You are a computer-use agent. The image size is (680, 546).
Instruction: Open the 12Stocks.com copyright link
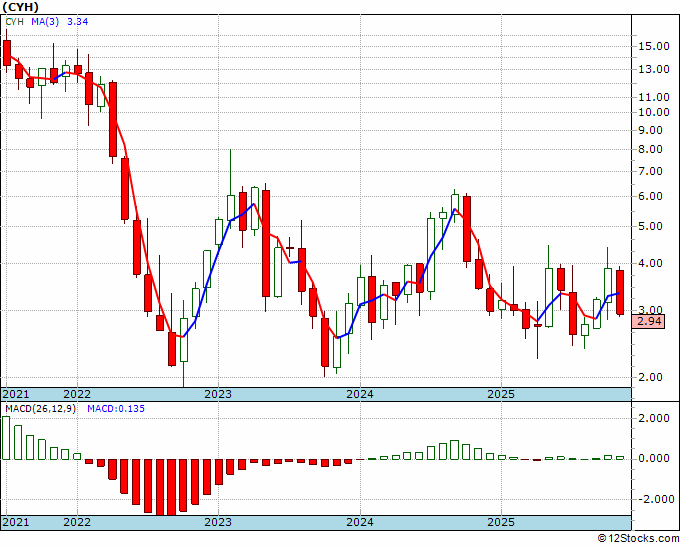point(638,539)
